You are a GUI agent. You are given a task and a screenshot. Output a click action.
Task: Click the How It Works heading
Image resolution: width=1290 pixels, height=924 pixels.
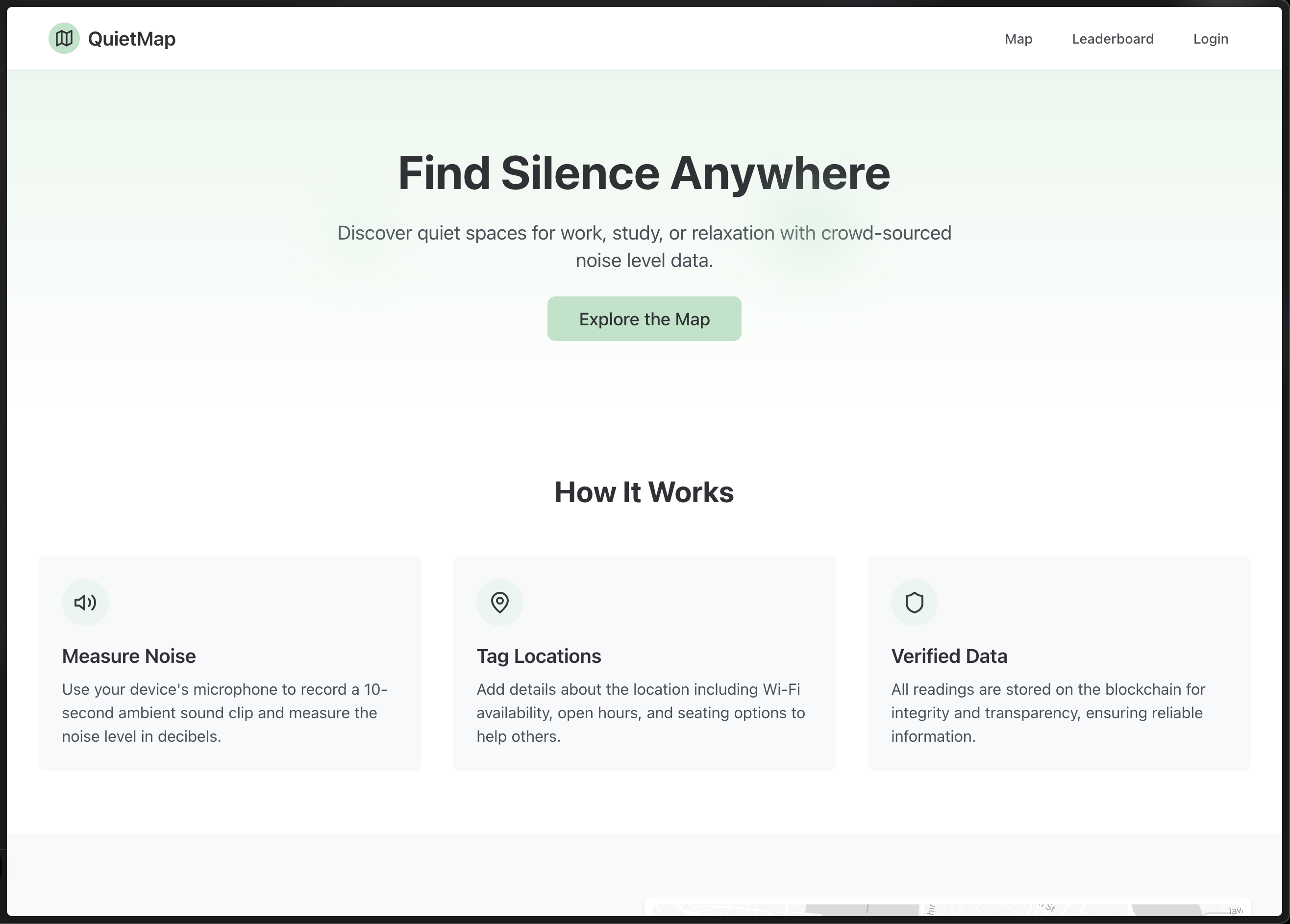tap(644, 492)
